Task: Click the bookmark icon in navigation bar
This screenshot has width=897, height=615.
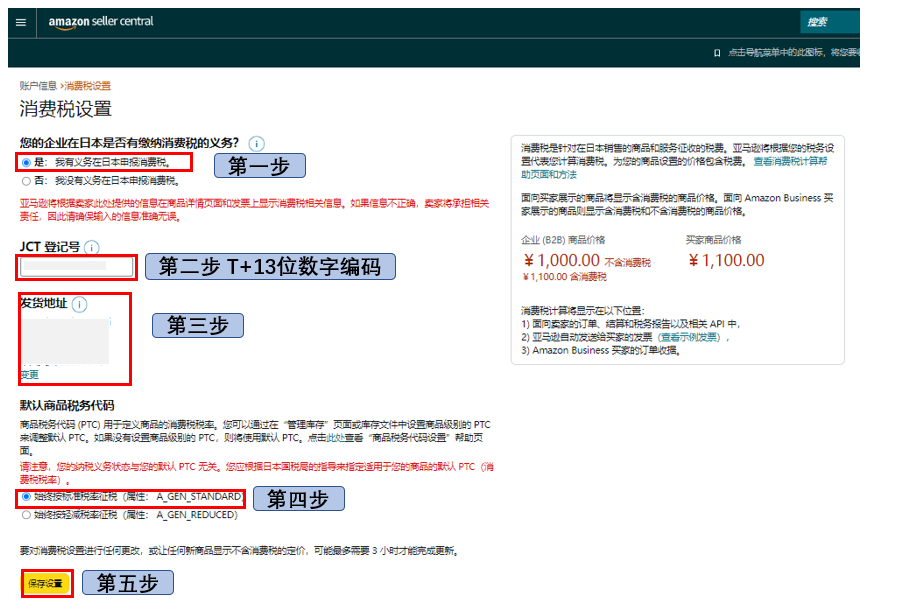Action: click(x=717, y=52)
